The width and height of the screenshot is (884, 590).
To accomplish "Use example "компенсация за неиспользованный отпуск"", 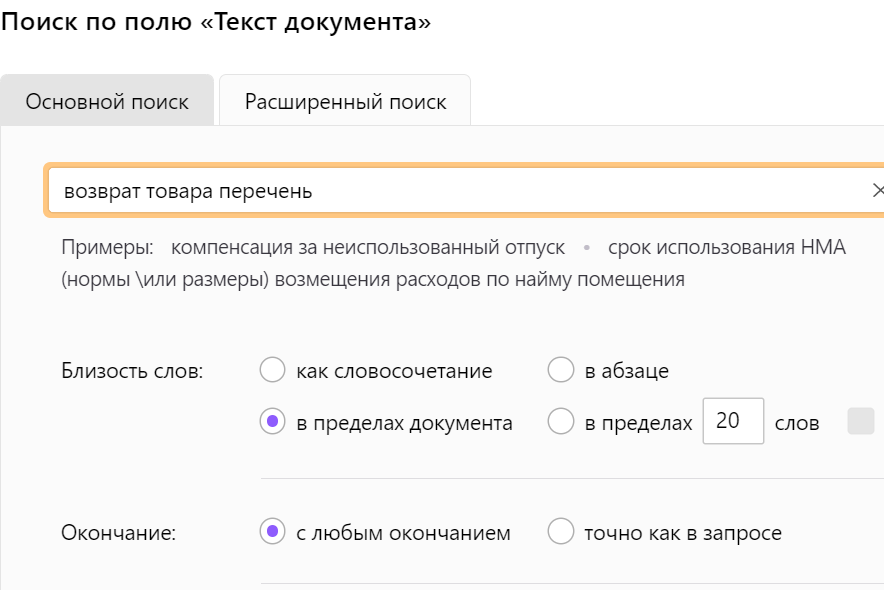I will 368,247.
